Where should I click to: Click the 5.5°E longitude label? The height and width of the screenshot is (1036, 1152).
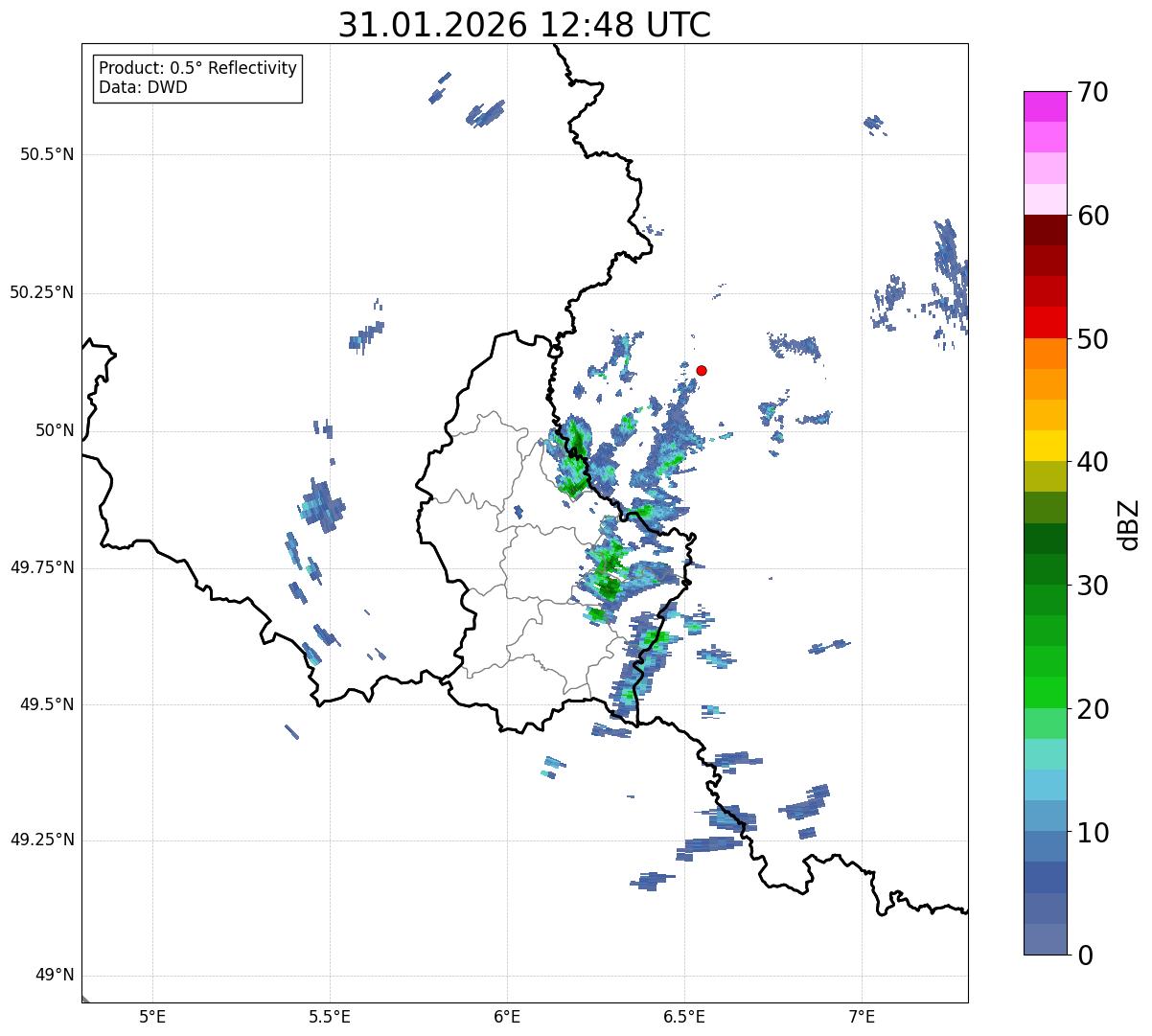coord(330,1016)
